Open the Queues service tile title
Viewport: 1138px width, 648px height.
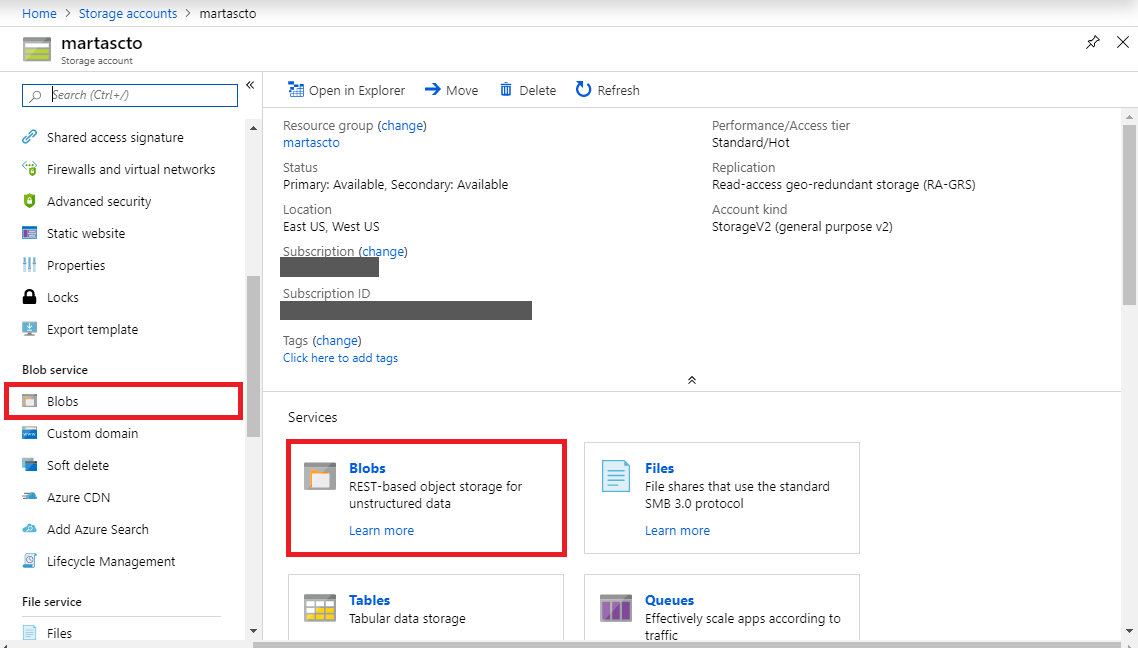(669, 600)
